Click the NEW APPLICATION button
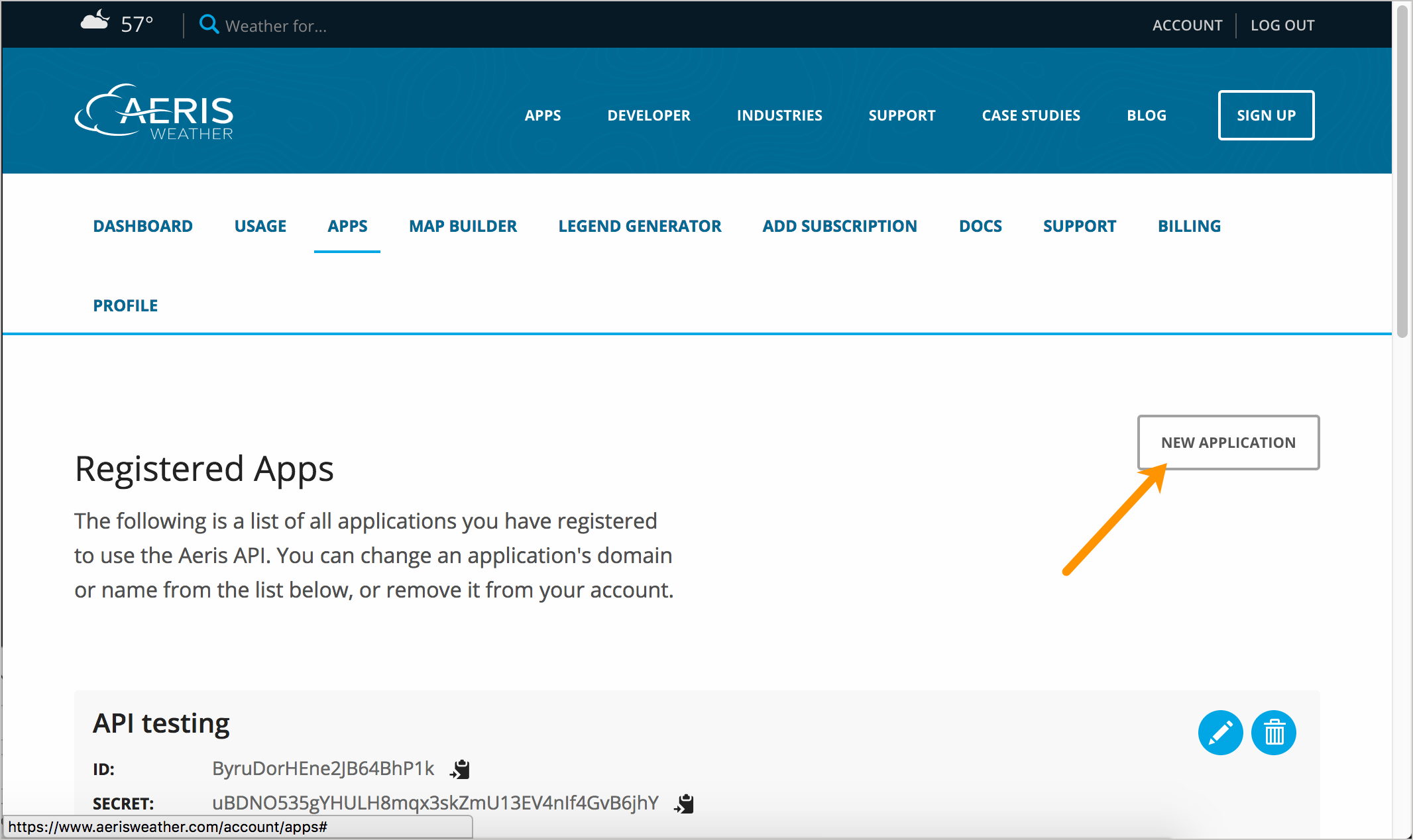The width and height of the screenshot is (1413, 840). pos(1228,443)
